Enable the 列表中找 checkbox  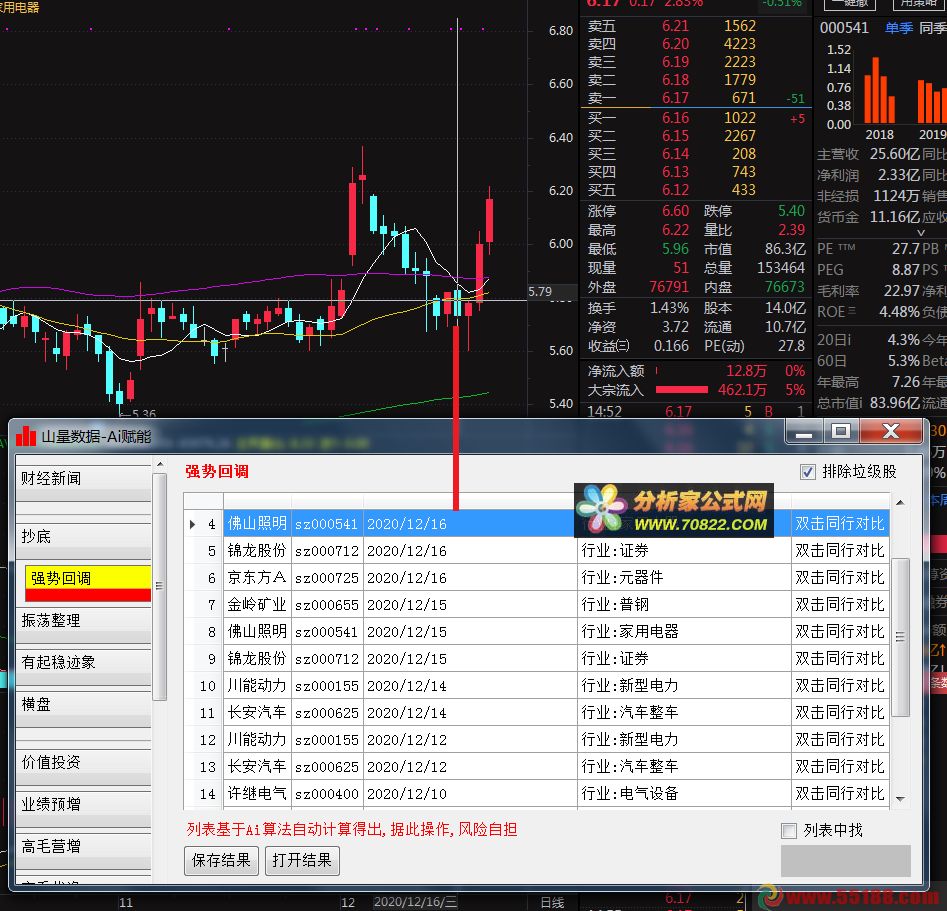(789, 831)
